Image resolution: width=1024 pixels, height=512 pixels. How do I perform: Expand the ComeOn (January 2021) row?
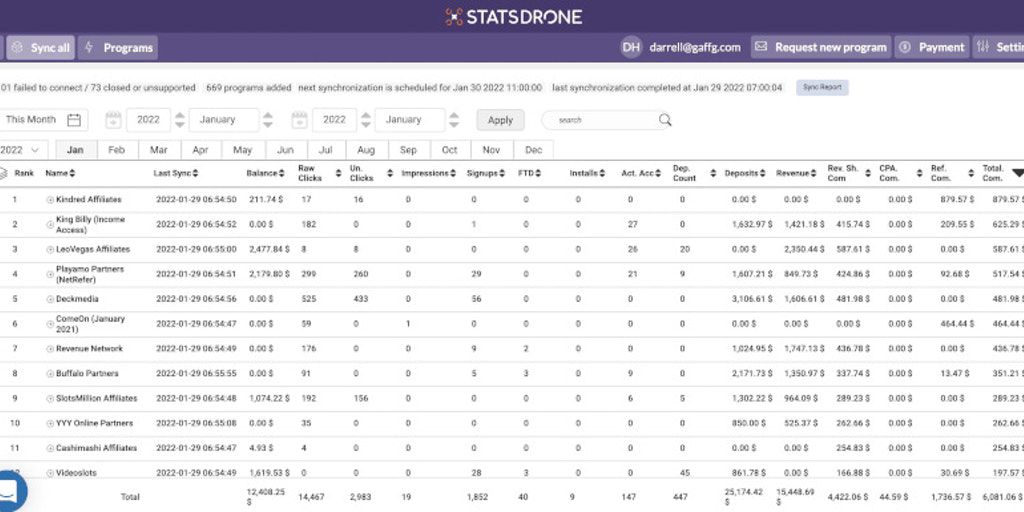(50, 324)
